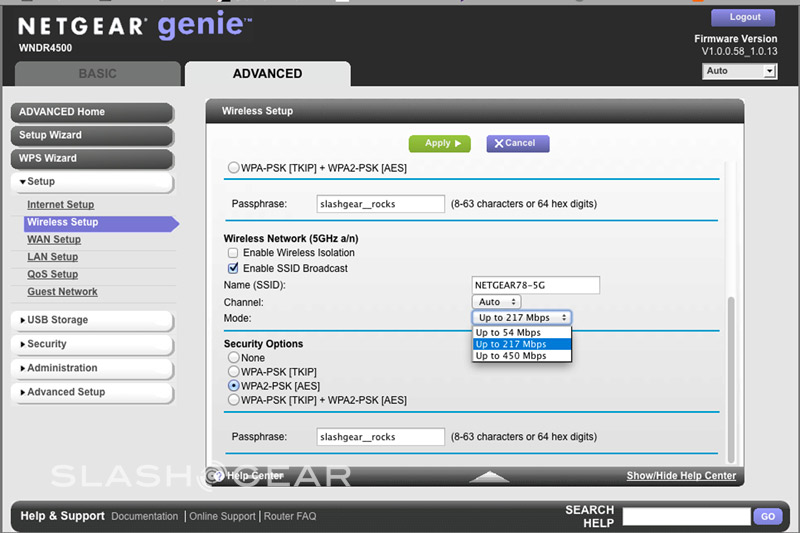Screen dimensions: 800x533
Task: Click the Cancel button
Action: pyautogui.click(x=517, y=143)
